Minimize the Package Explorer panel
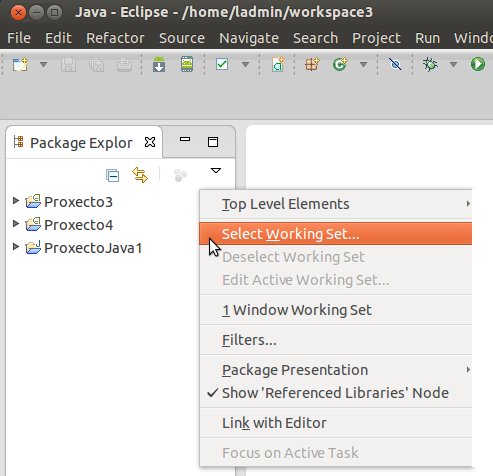The width and height of the screenshot is (493, 476). coord(185,139)
